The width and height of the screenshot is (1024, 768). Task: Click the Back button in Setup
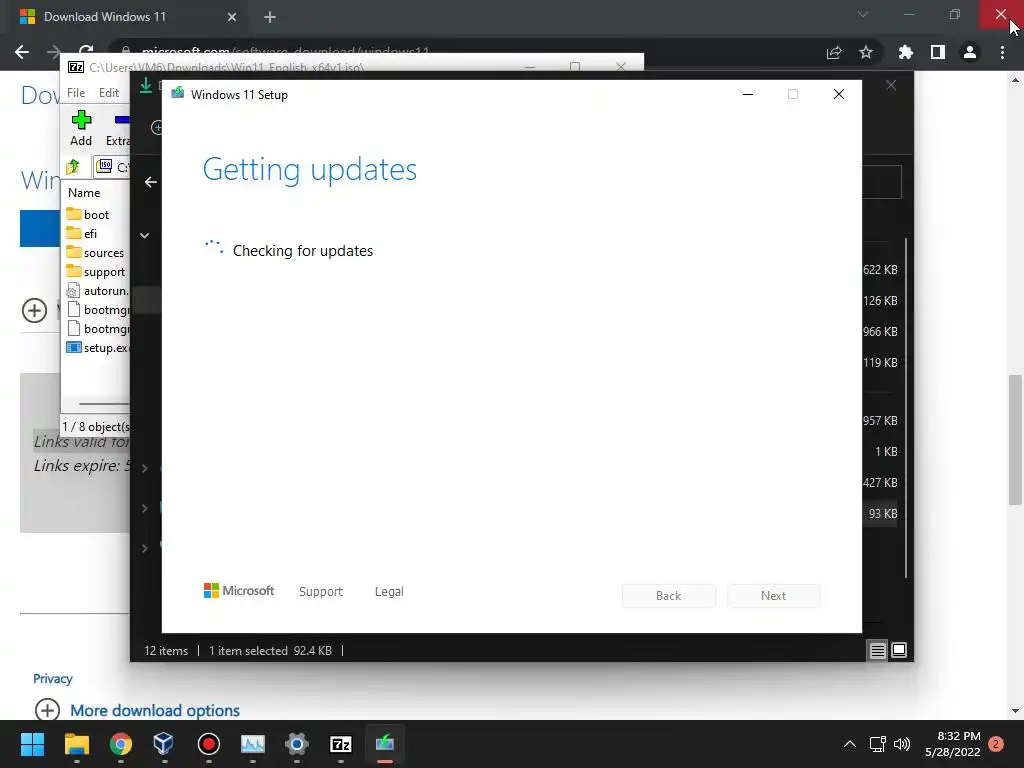[669, 596]
